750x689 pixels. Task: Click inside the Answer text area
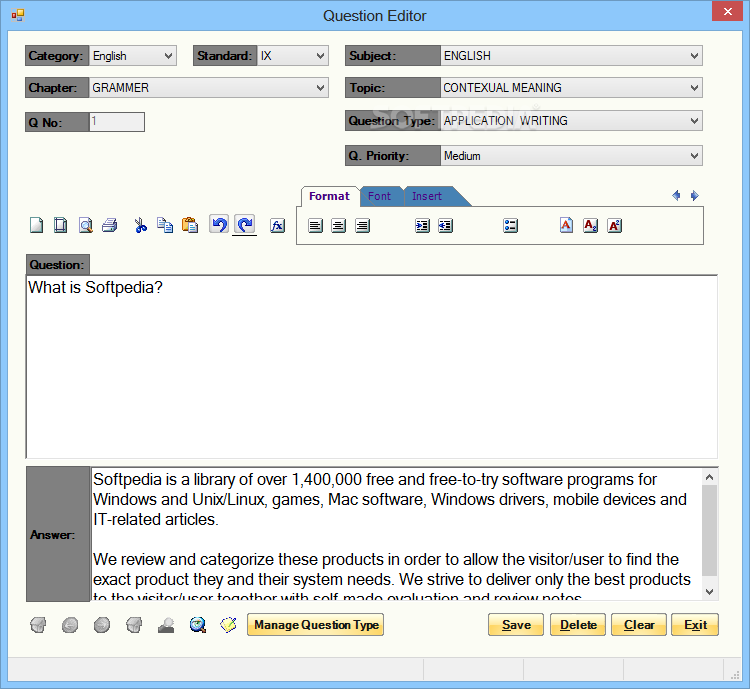[397, 534]
